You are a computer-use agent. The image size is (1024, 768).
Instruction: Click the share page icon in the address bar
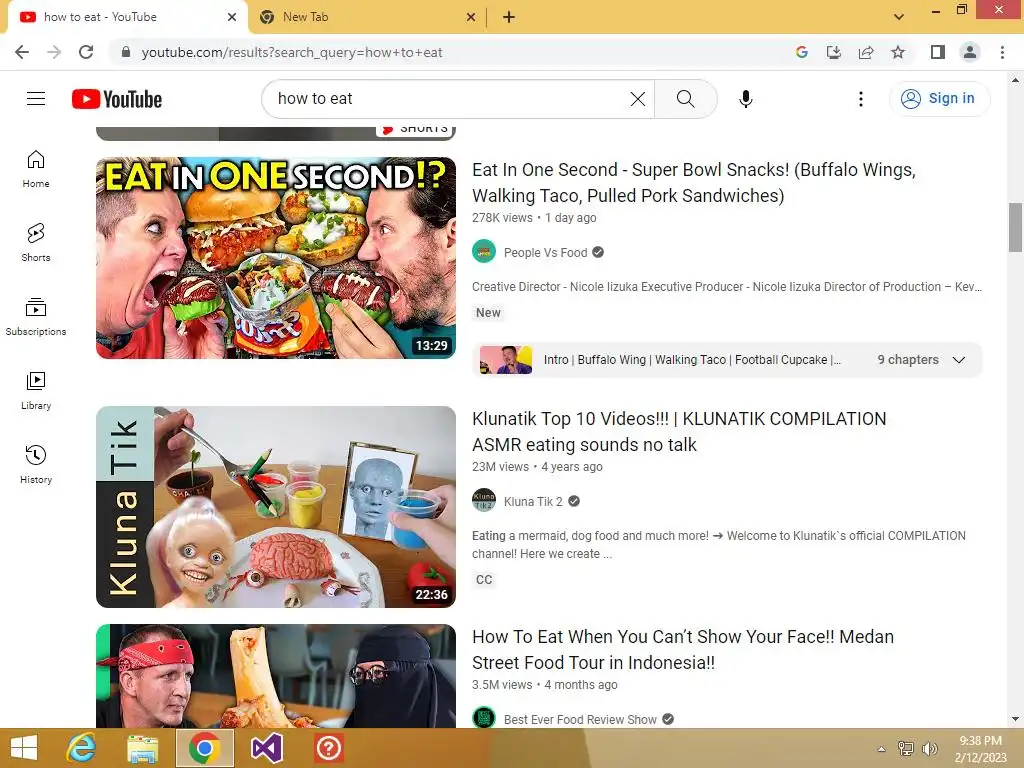[x=866, y=52]
